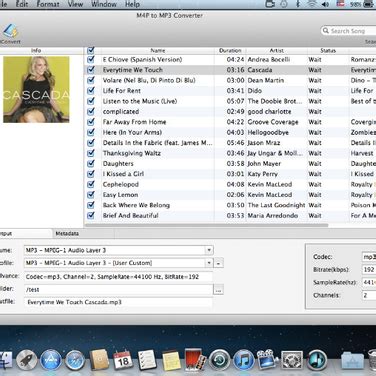Viewport: 376px width, 376px height.
Task: Uncheck Thanksgiving Waltz checkbox
Action: click(x=90, y=153)
